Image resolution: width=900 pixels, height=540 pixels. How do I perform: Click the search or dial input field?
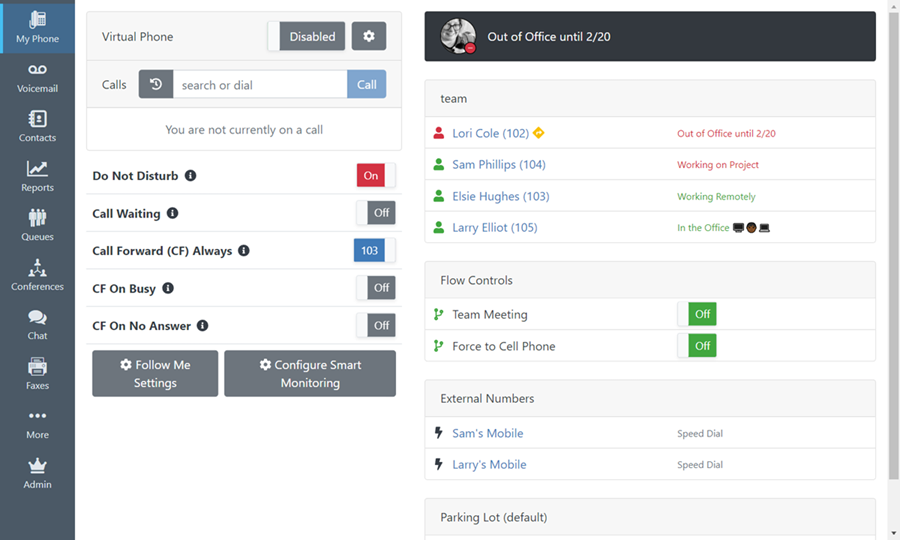tap(260, 85)
